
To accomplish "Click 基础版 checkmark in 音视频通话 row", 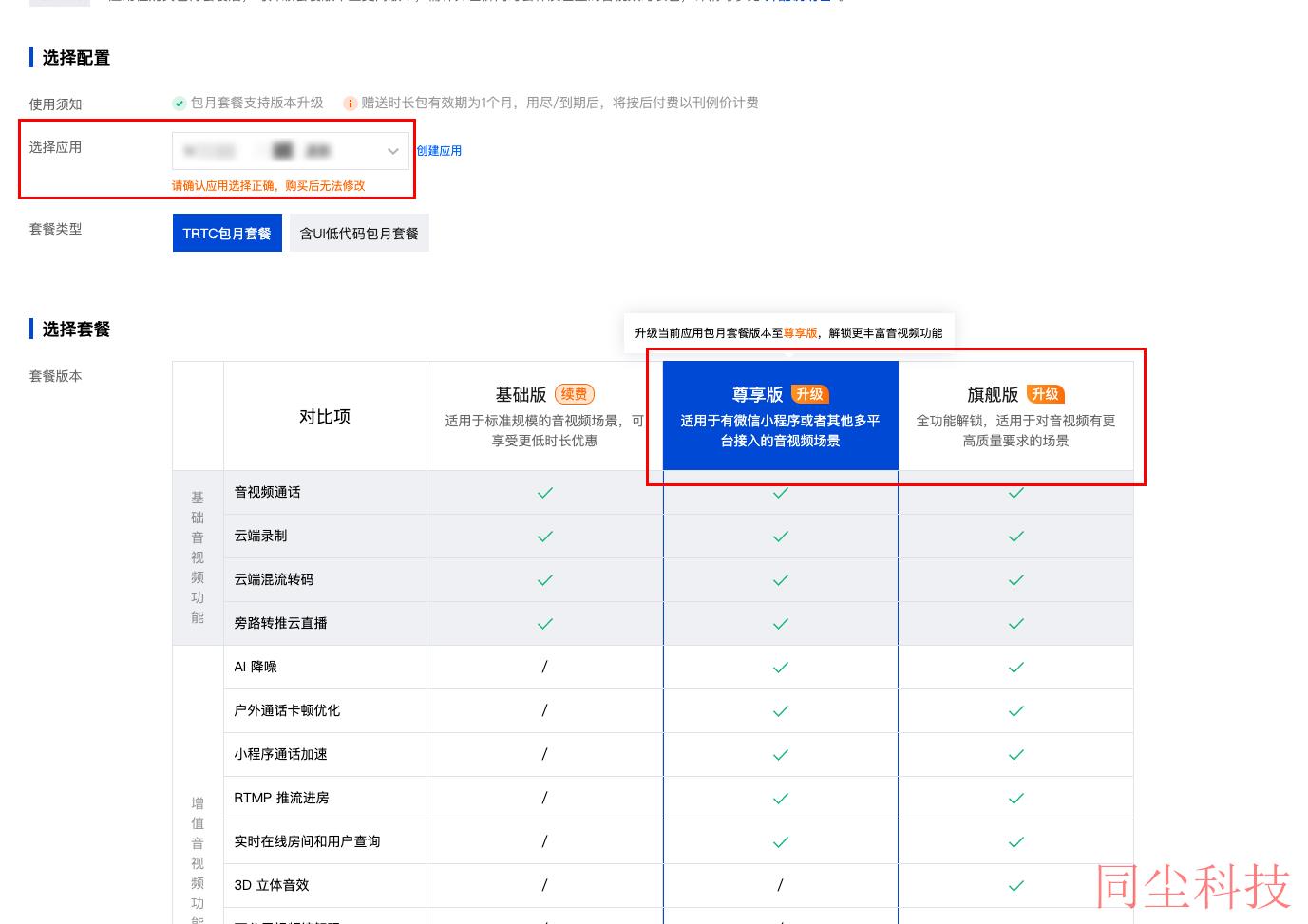I will click(545, 493).
